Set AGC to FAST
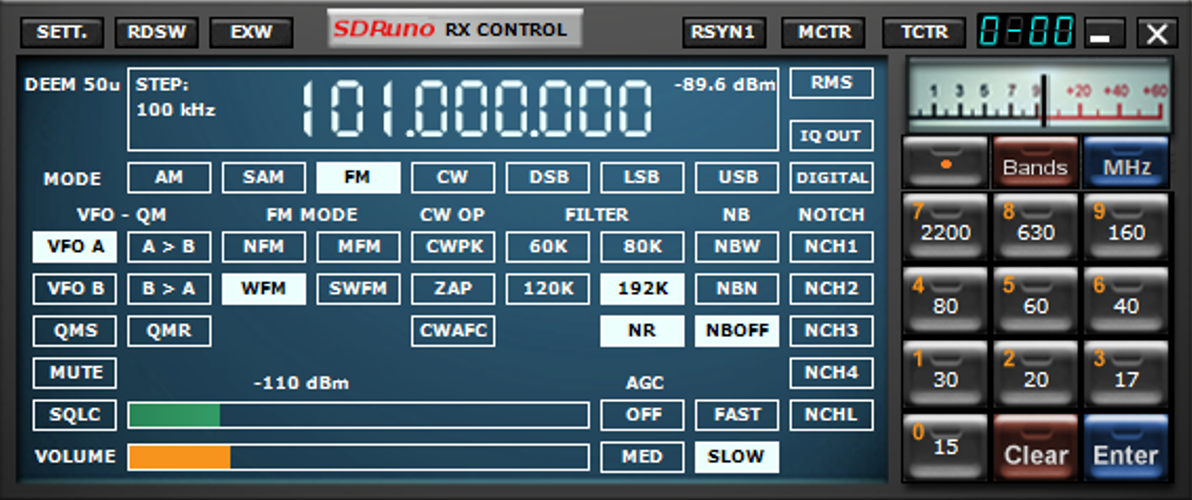The width and height of the screenshot is (1192, 500). [x=737, y=415]
